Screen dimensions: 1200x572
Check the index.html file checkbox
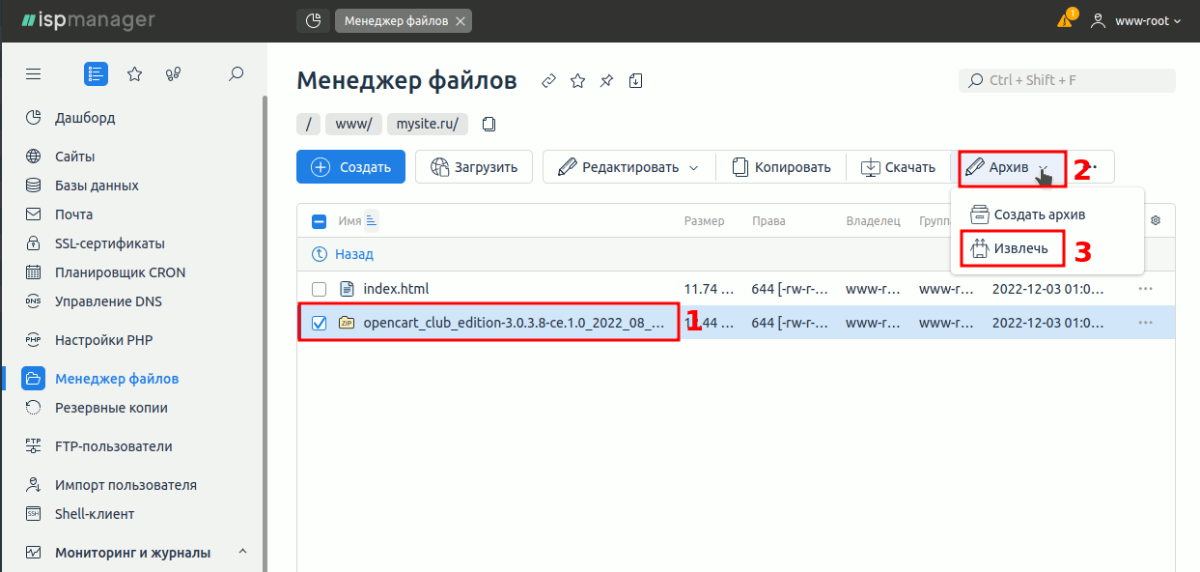(x=319, y=289)
